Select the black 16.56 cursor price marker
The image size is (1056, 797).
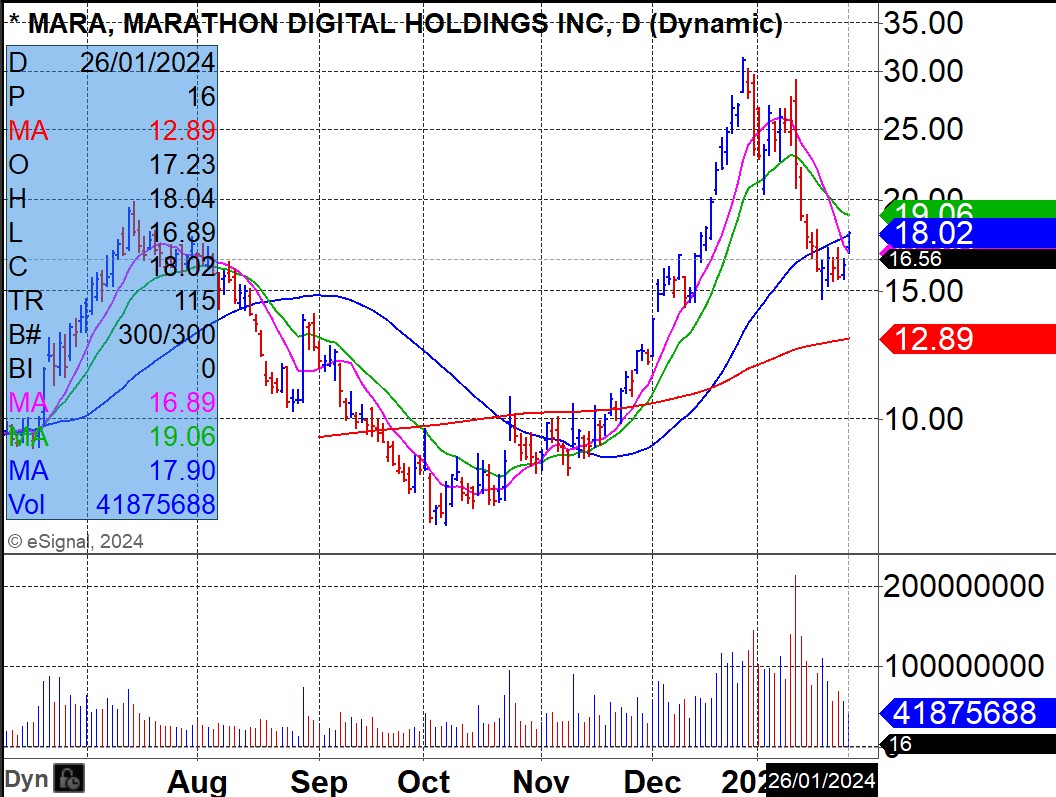click(x=968, y=259)
